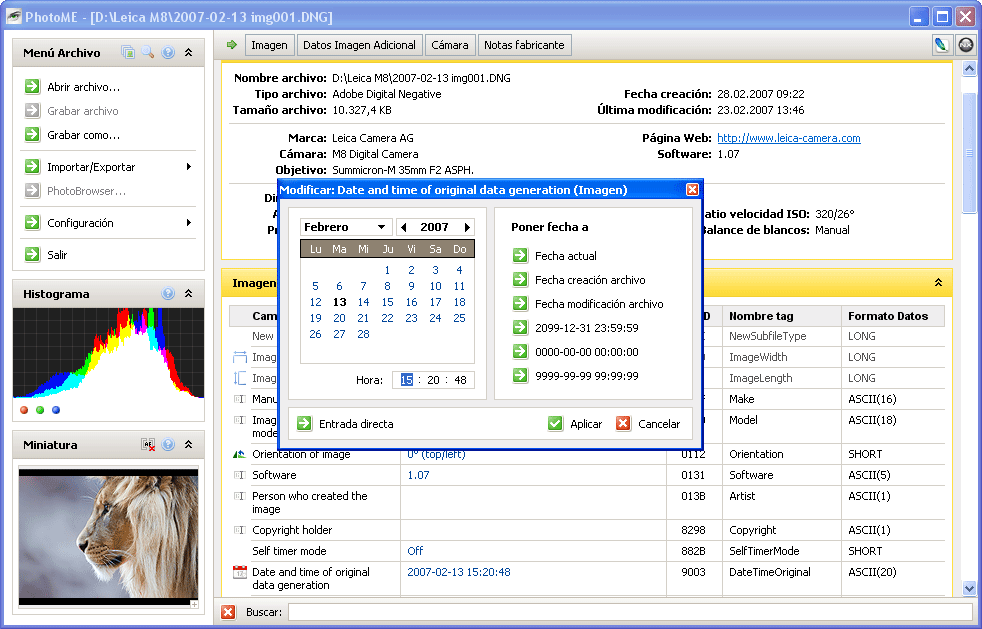Toggle the green histogram channel dot

(40, 410)
